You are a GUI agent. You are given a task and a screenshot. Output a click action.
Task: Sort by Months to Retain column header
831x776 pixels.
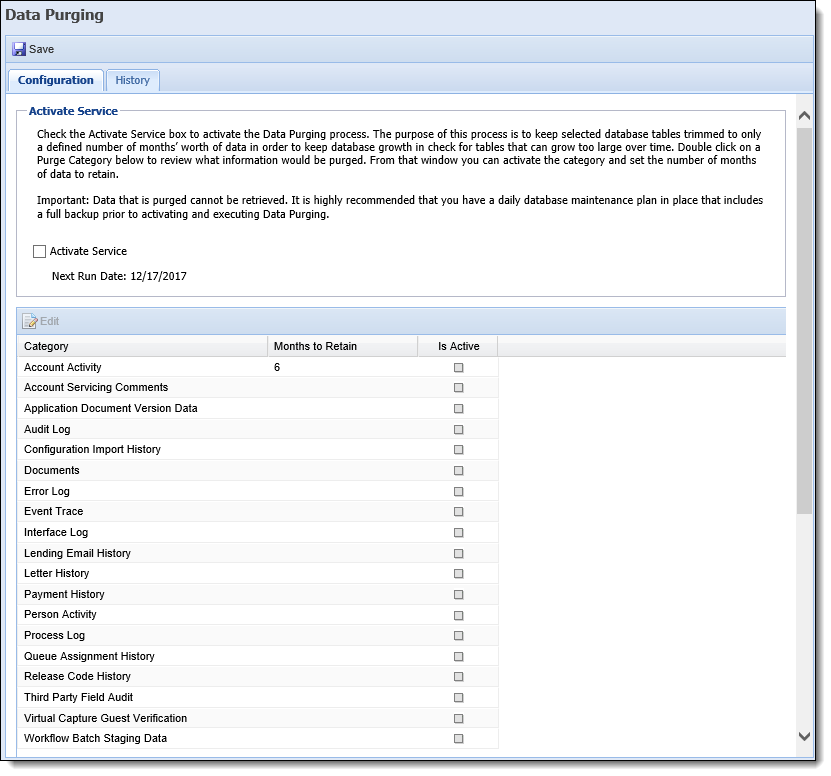click(x=343, y=346)
